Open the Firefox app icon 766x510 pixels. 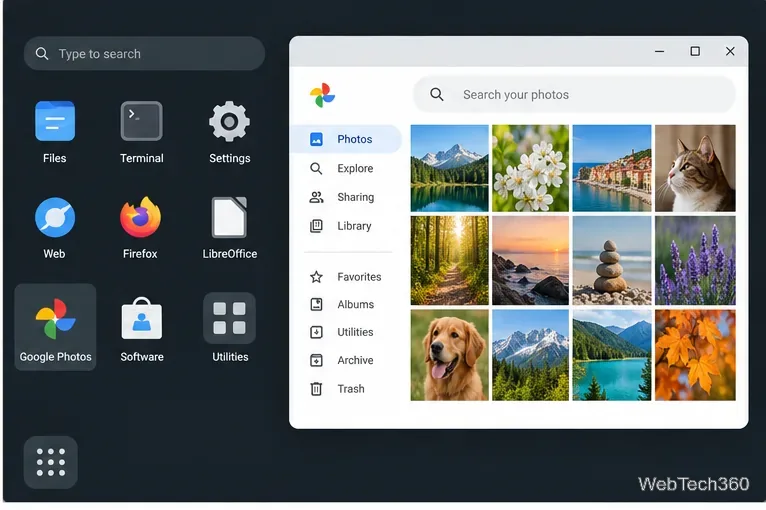point(141,217)
